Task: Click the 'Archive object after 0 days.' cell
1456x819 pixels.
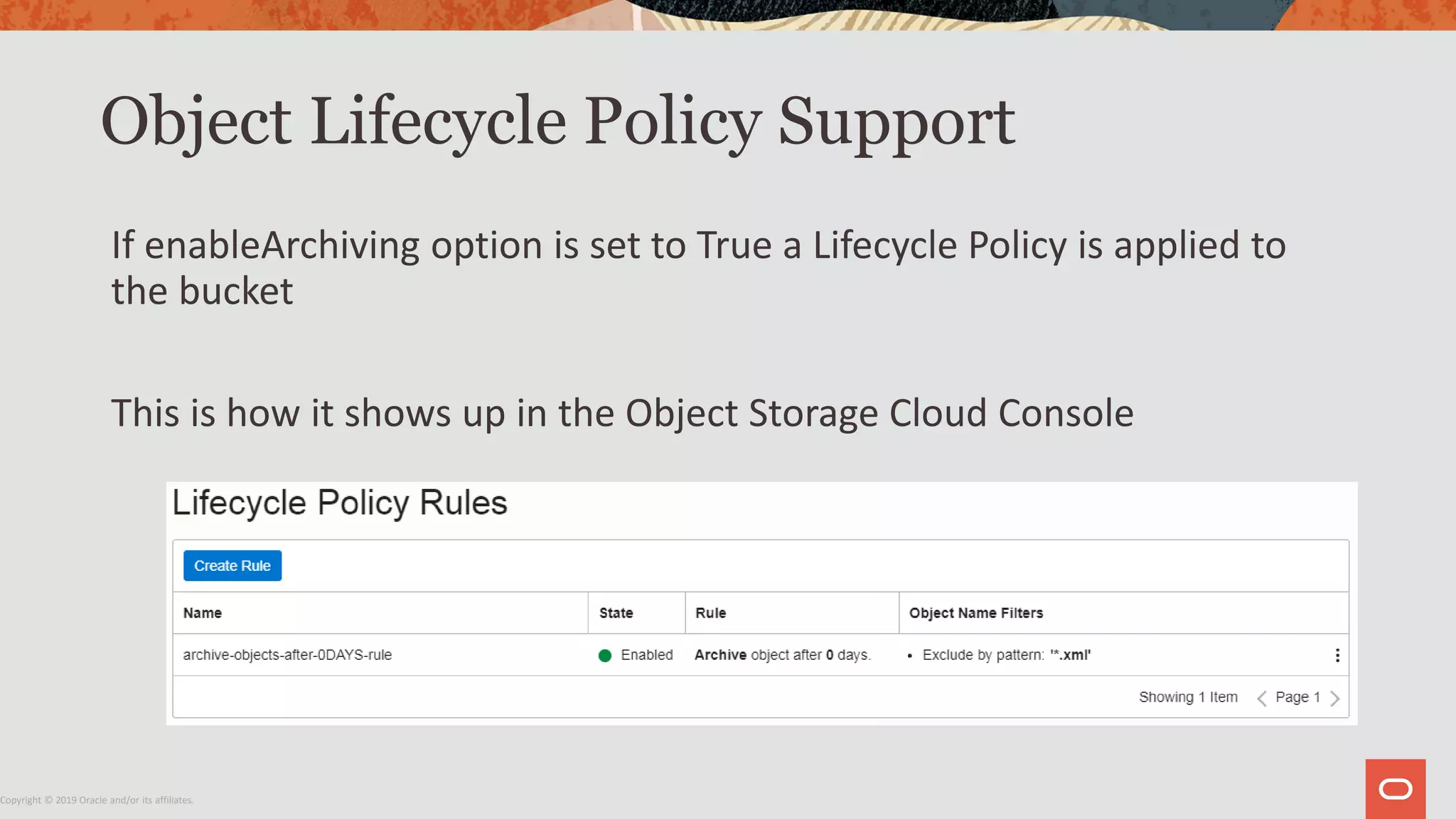Action: click(x=783, y=655)
